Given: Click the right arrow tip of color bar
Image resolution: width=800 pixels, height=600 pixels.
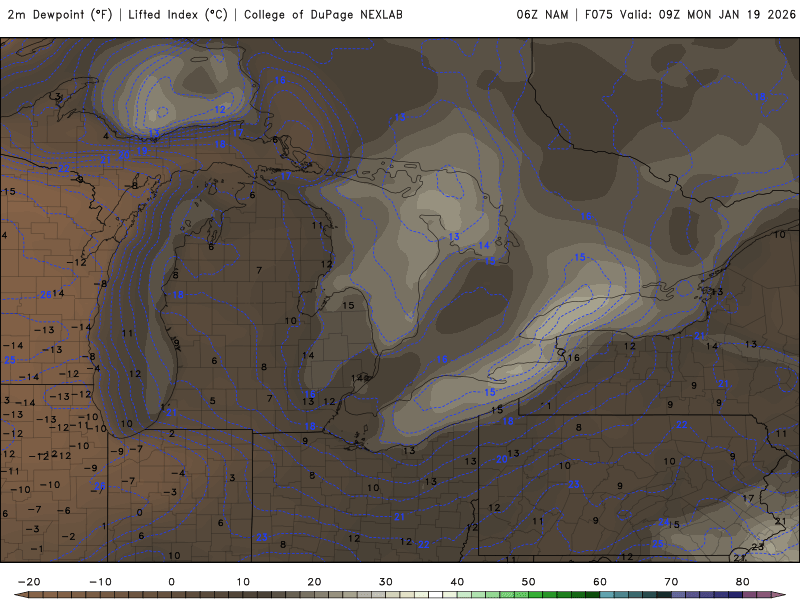Looking at the screenshot, I should [780, 595].
